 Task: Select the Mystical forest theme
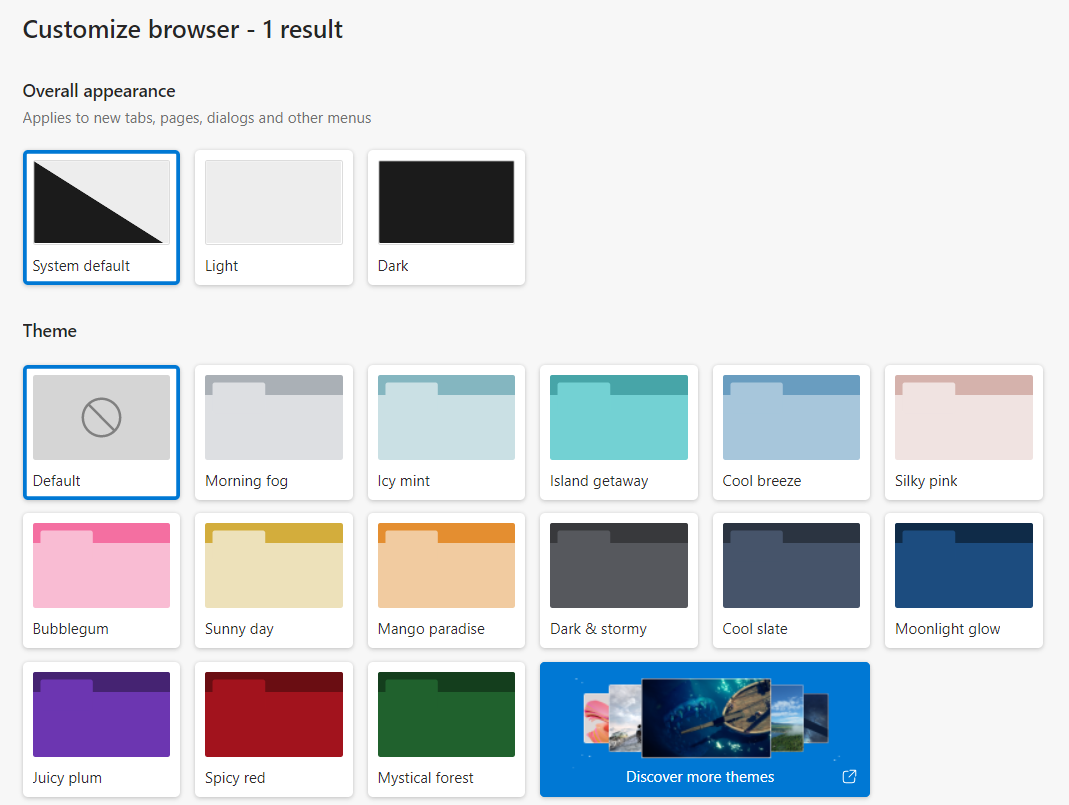coord(447,729)
